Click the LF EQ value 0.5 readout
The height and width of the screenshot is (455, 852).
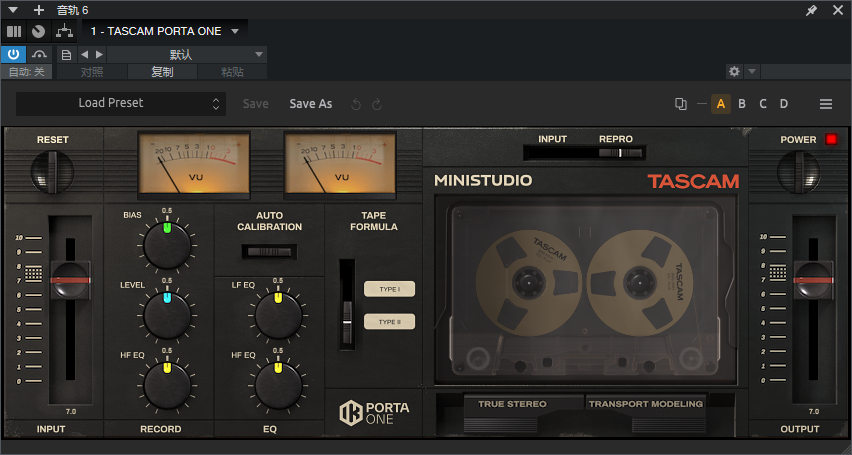278,281
